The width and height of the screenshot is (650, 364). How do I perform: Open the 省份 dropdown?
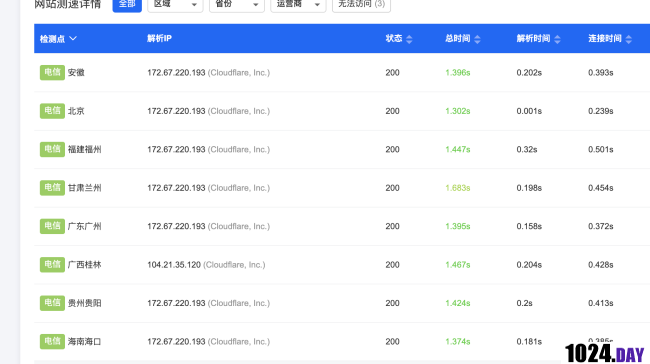point(237,5)
